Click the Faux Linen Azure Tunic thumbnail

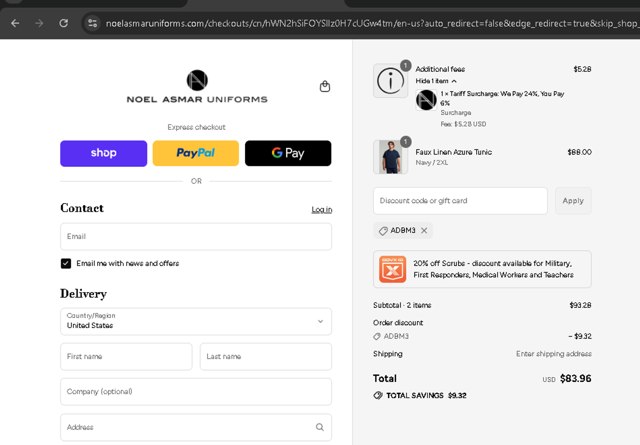pyautogui.click(x=390, y=157)
